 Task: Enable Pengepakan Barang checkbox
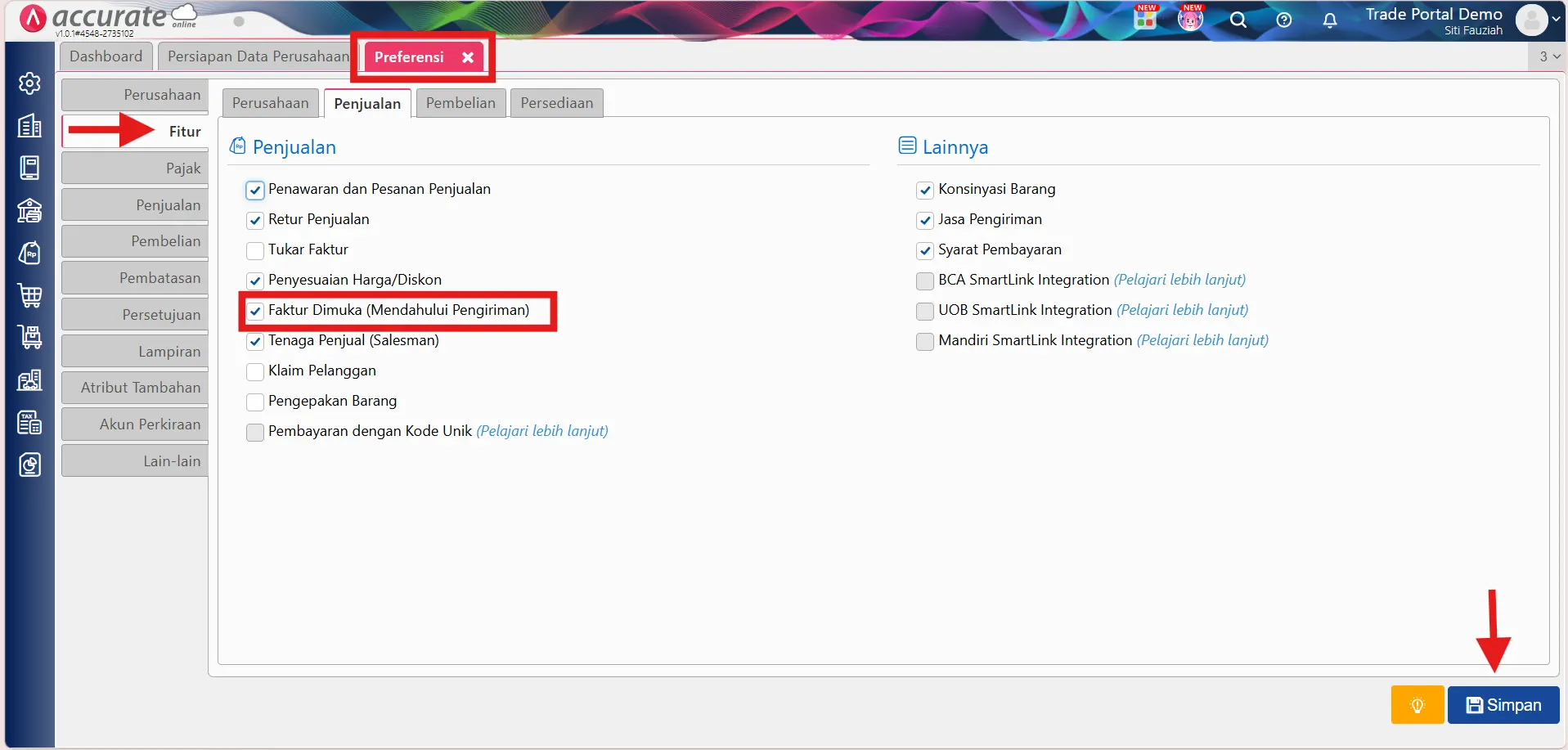coord(255,402)
